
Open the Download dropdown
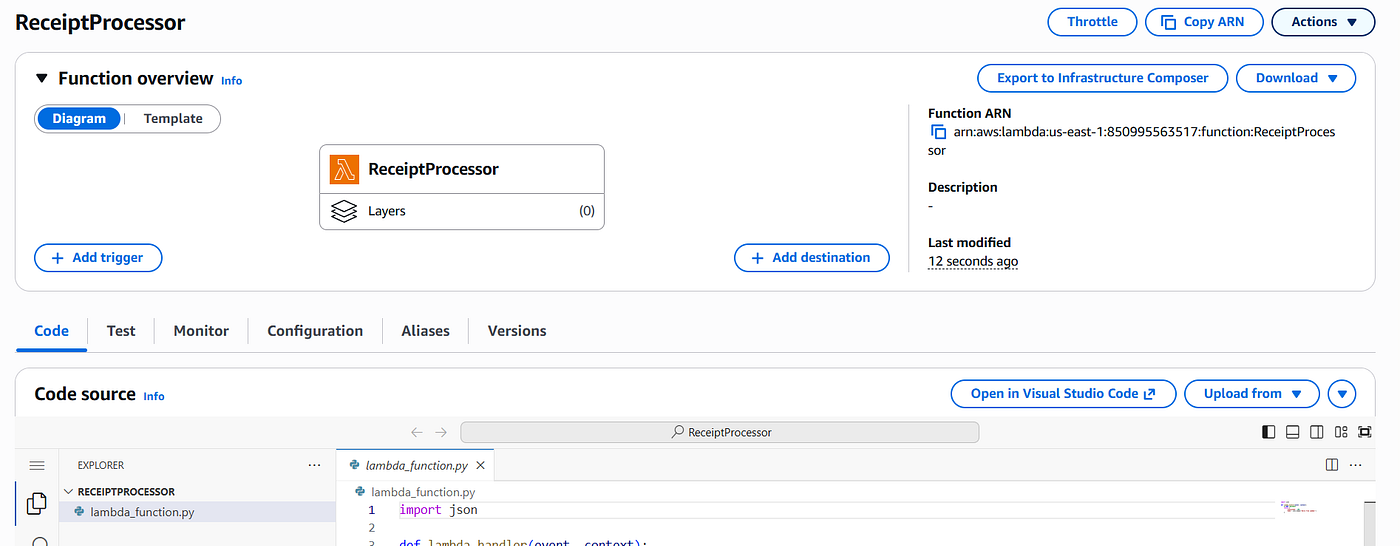click(x=1296, y=78)
